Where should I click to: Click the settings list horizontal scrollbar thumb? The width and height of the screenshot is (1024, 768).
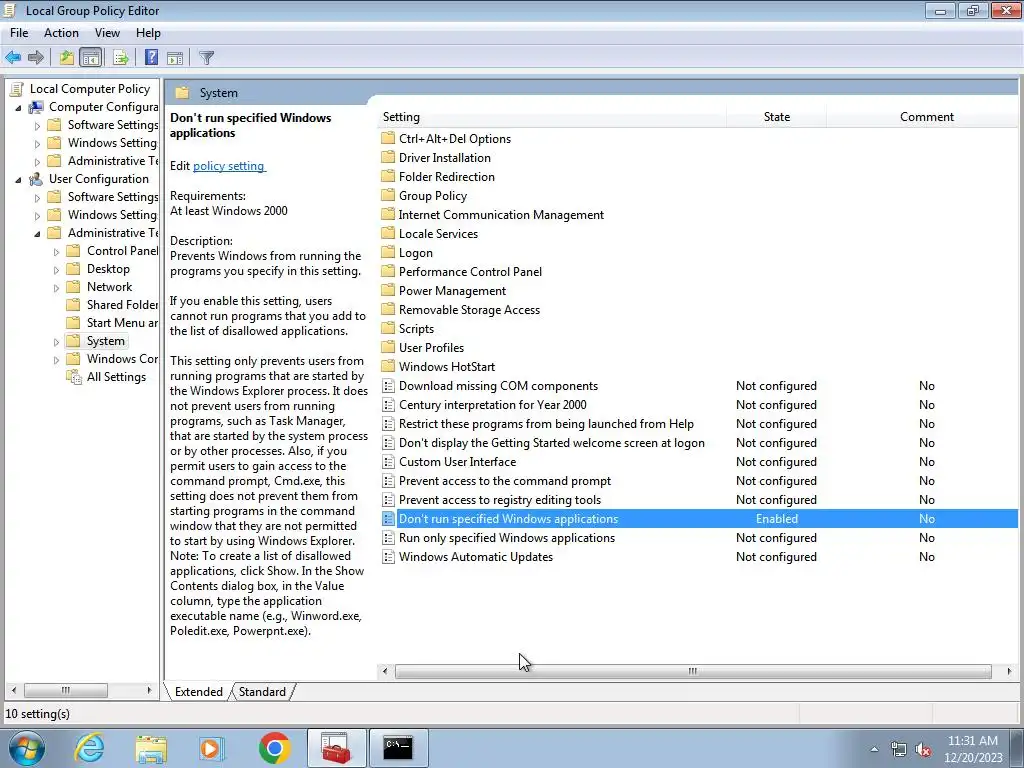click(x=693, y=671)
